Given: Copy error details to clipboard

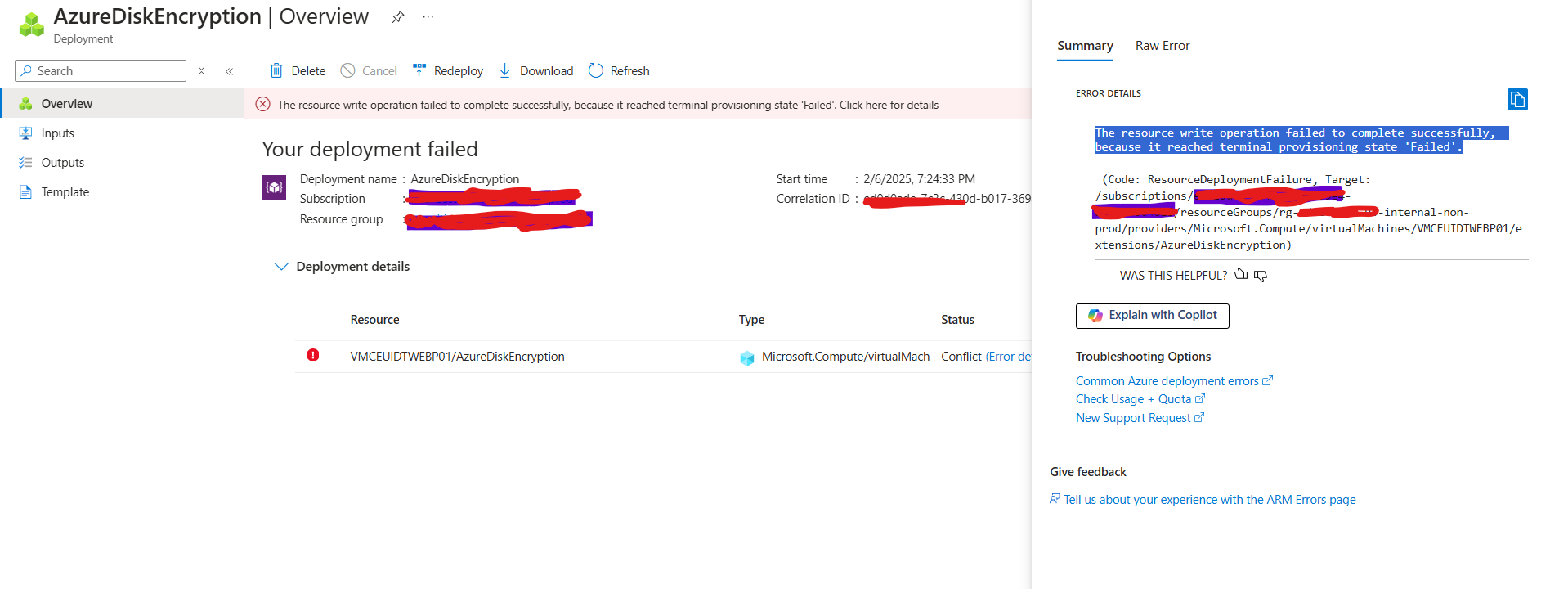Looking at the screenshot, I should pos(1517,100).
